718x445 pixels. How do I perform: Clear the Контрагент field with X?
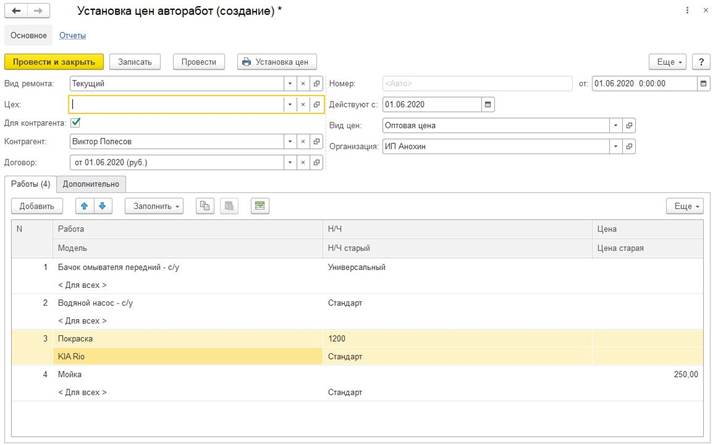point(302,141)
